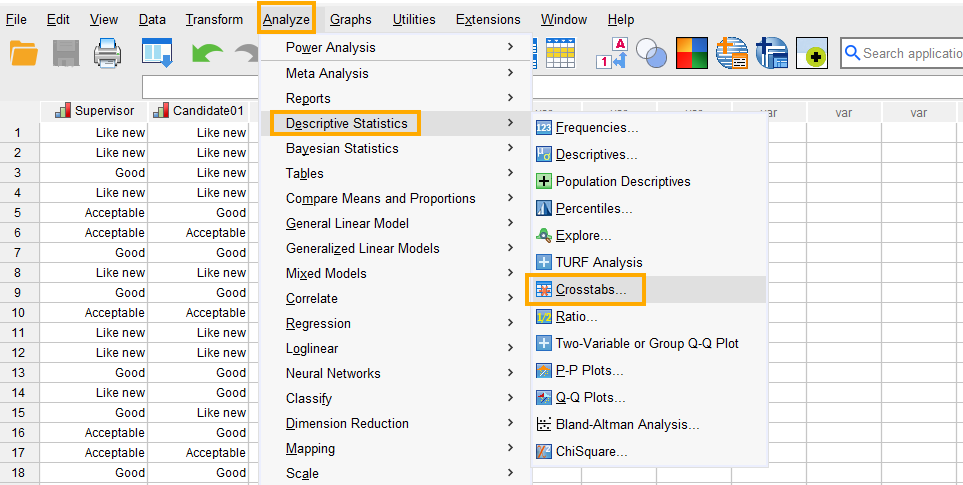Expand the Generalized Linear Models submenu
963x485 pixels.
point(396,249)
